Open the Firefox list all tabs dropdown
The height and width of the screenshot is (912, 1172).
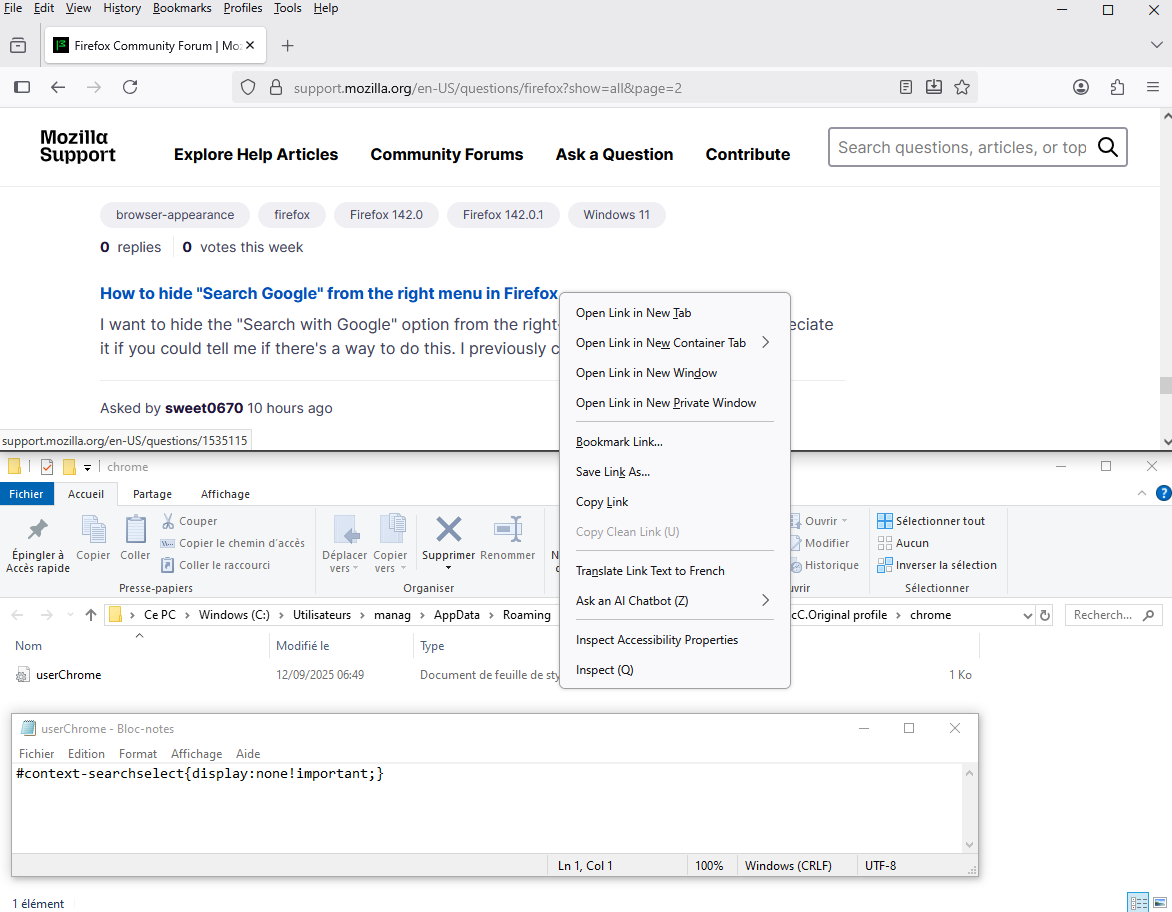click(x=1156, y=45)
